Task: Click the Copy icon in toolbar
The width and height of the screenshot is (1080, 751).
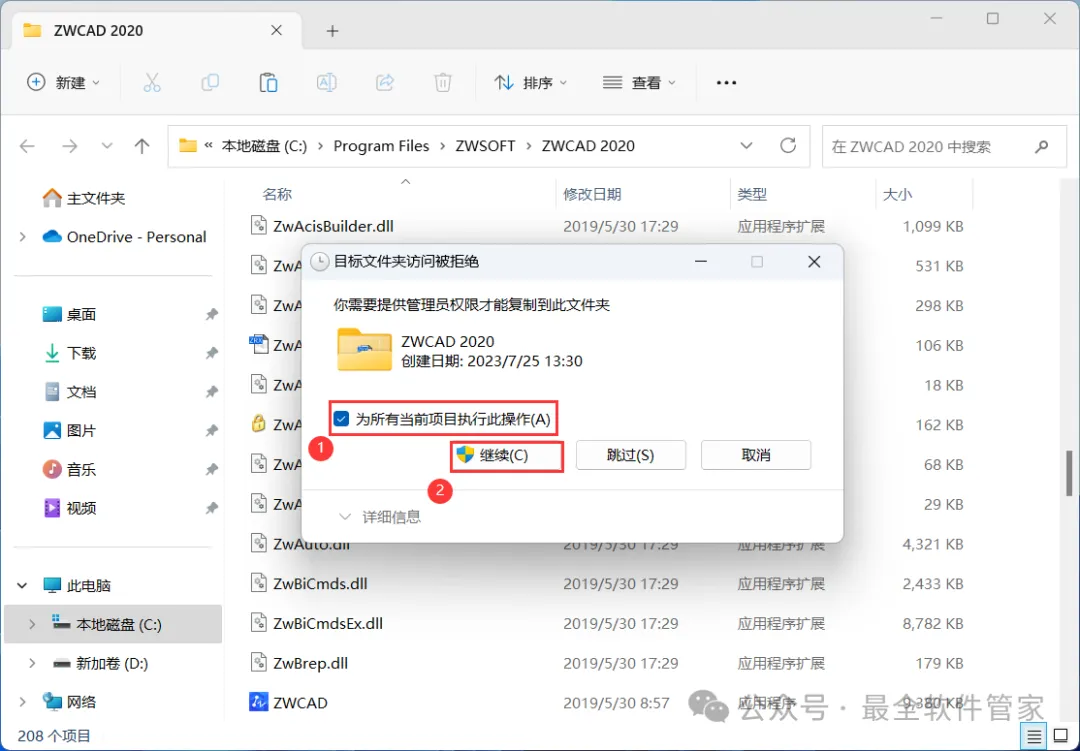Action: tap(210, 83)
